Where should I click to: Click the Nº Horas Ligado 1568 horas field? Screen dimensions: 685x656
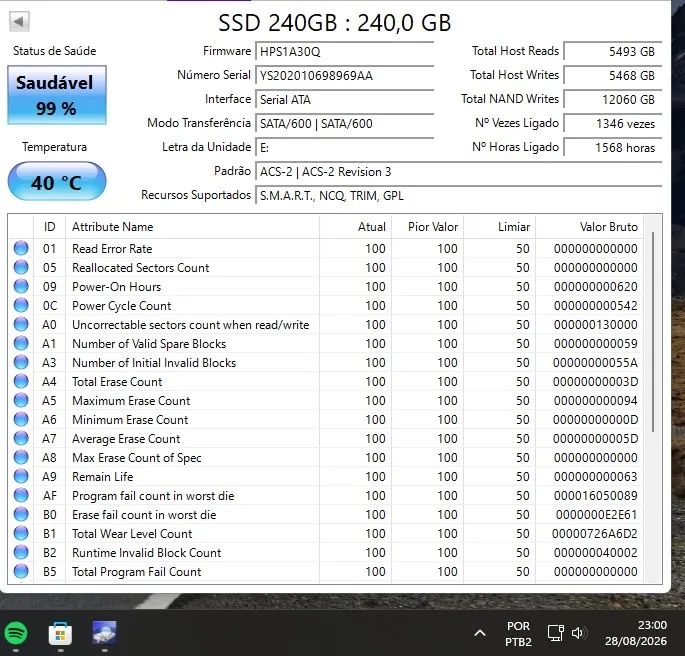(612, 148)
